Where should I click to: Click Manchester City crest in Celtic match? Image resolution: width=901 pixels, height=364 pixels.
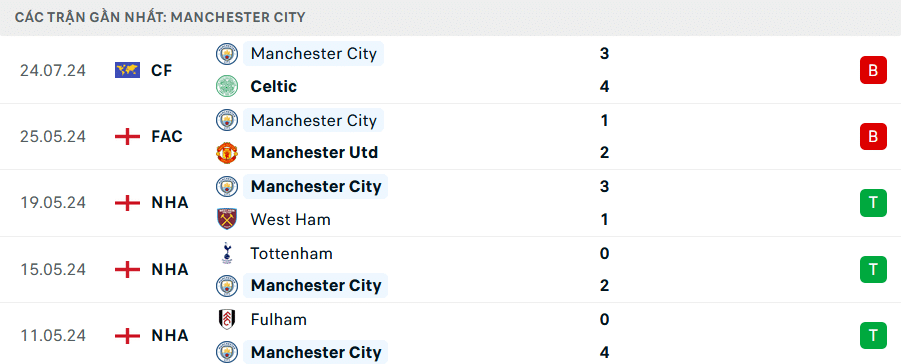pyautogui.click(x=226, y=53)
